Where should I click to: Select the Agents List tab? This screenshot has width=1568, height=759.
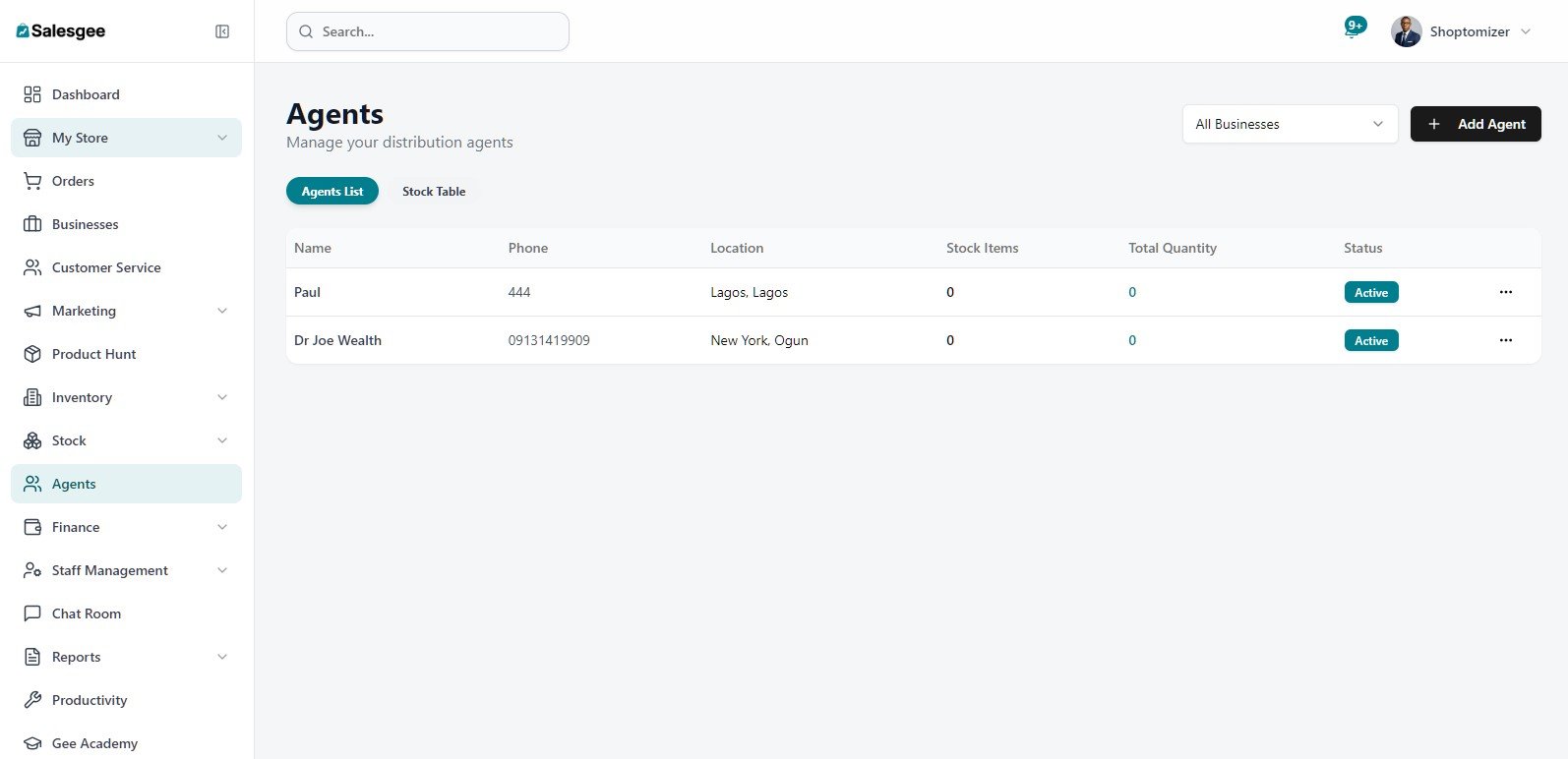[332, 191]
